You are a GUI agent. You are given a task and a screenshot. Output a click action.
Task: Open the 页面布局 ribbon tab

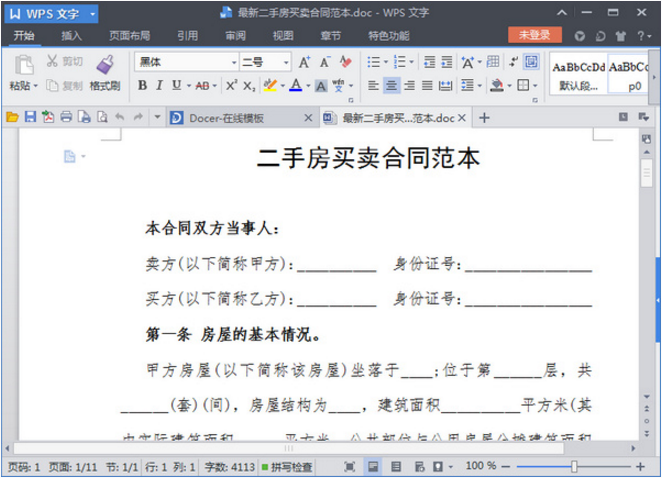pyautogui.click(x=130, y=36)
